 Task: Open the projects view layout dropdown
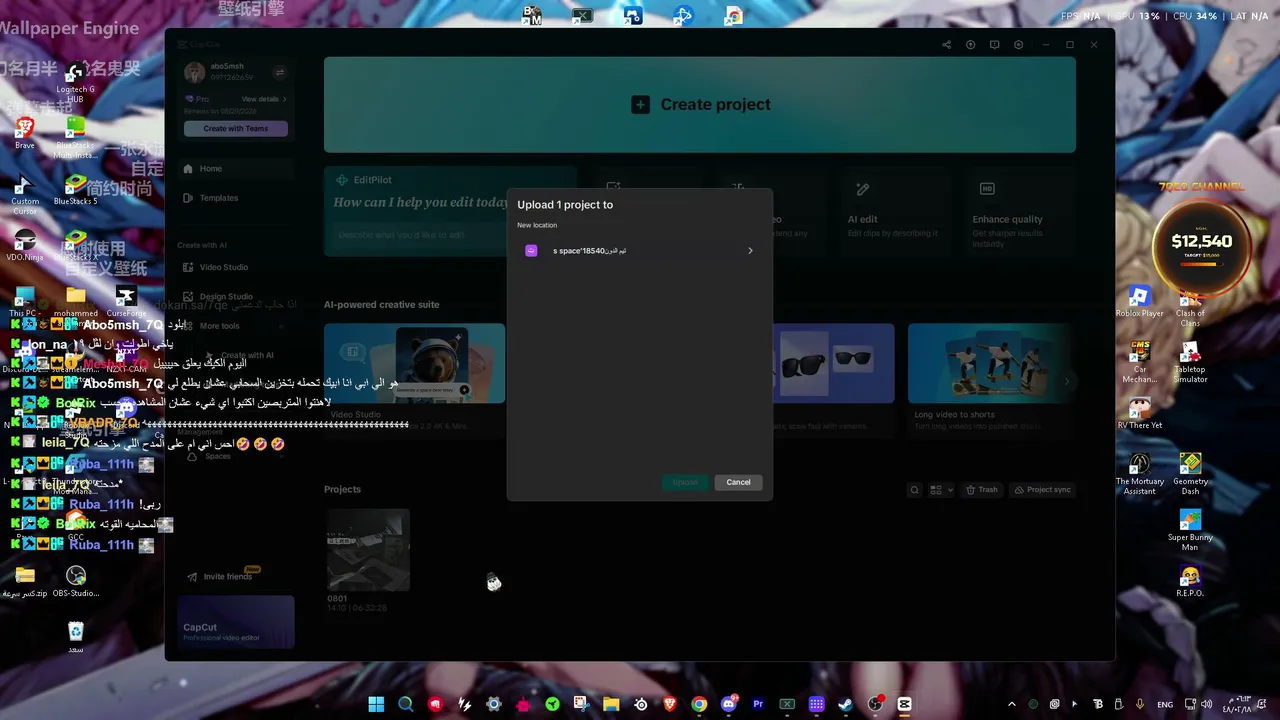(x=941, y=490)
